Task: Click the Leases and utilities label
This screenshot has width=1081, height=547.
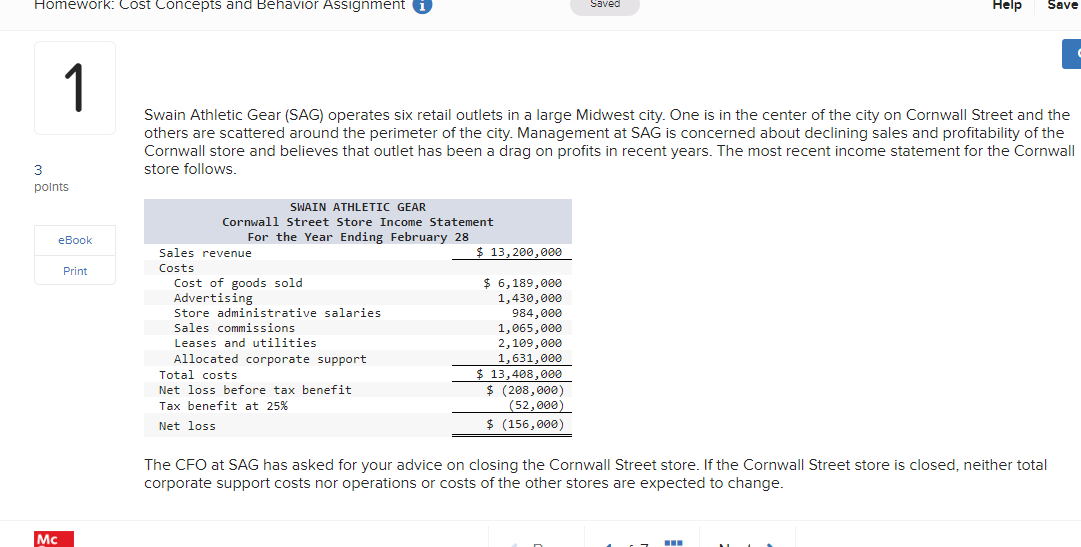Action: (x=245, y=343)
